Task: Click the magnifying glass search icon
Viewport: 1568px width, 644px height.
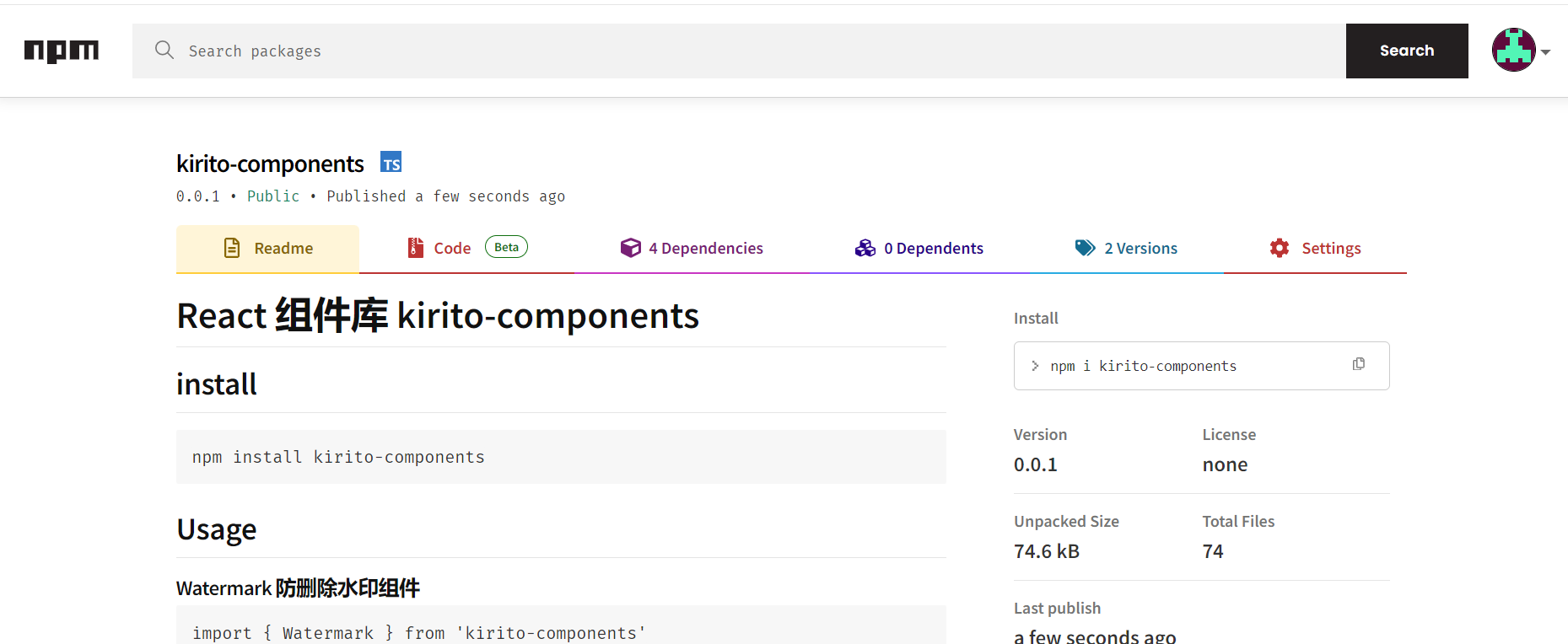Action: coord(164,51)
